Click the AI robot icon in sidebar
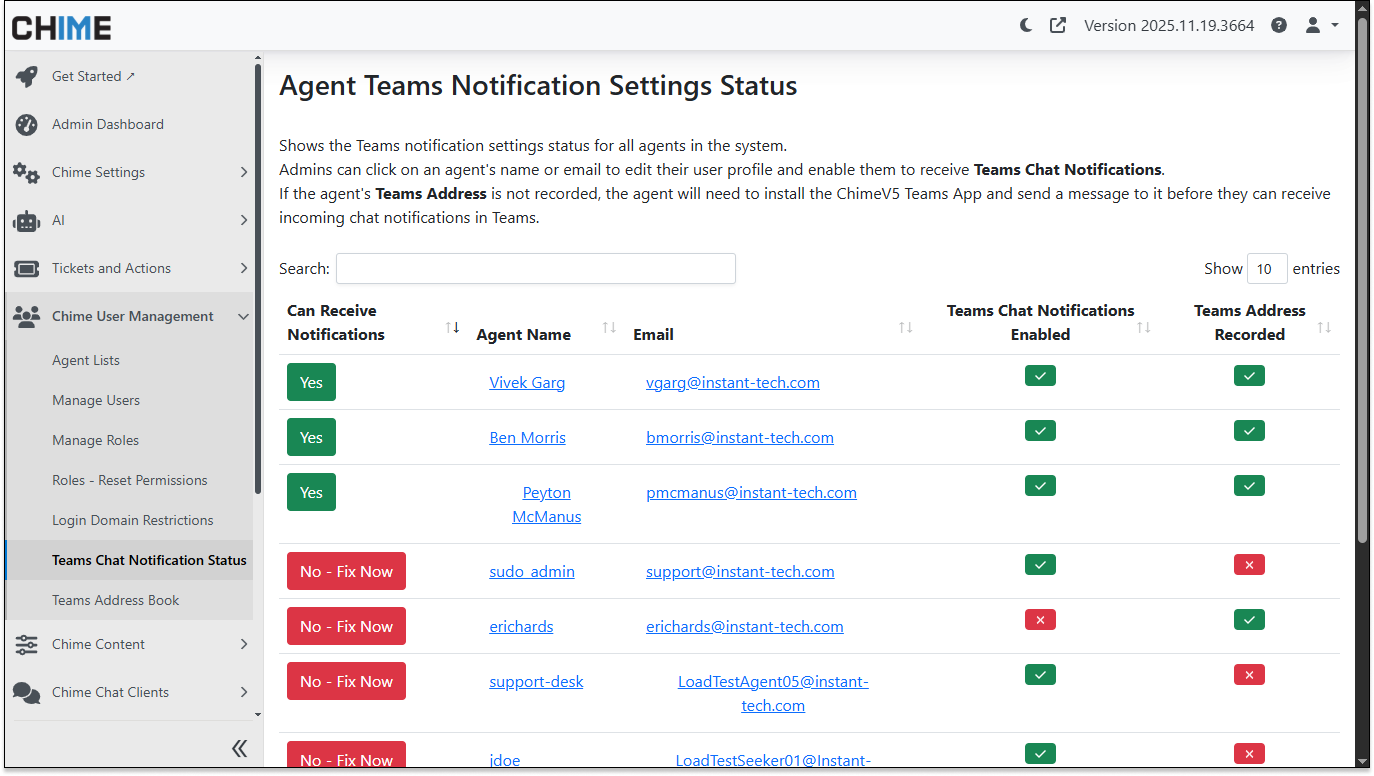Image resolution: width=1374 pixels, height=776 pixels. pos(27,221)
